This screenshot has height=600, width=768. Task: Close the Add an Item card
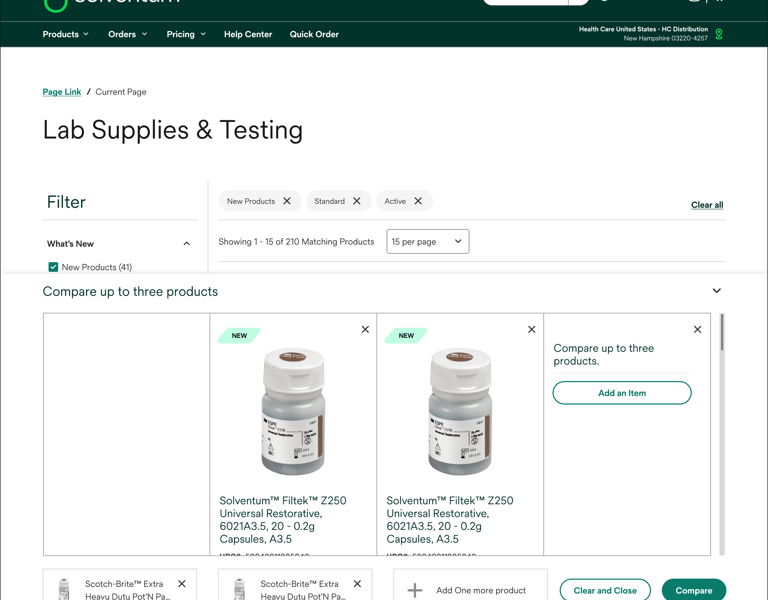[697, 330]
